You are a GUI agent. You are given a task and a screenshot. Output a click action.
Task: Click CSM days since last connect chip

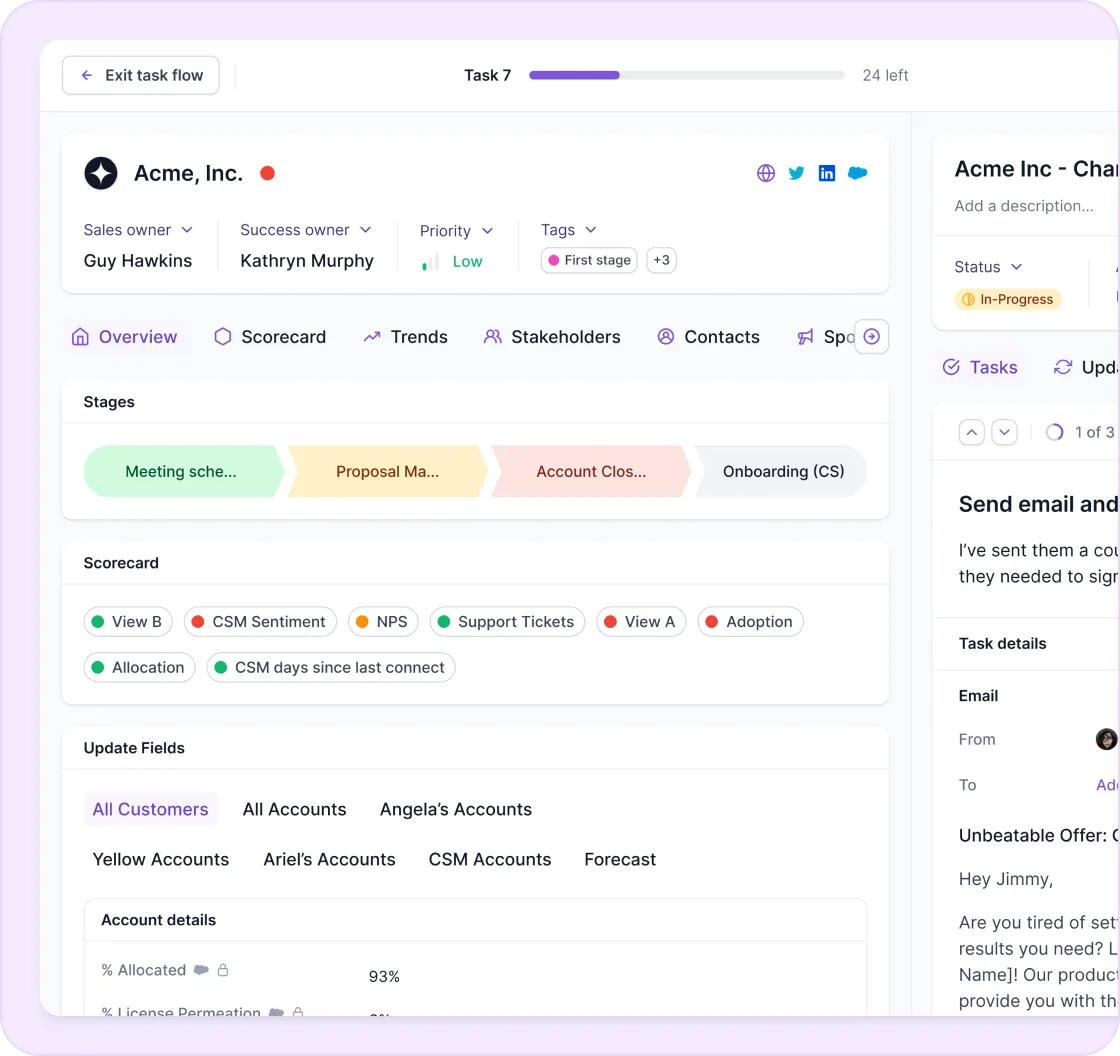click(x=331, y=667)
